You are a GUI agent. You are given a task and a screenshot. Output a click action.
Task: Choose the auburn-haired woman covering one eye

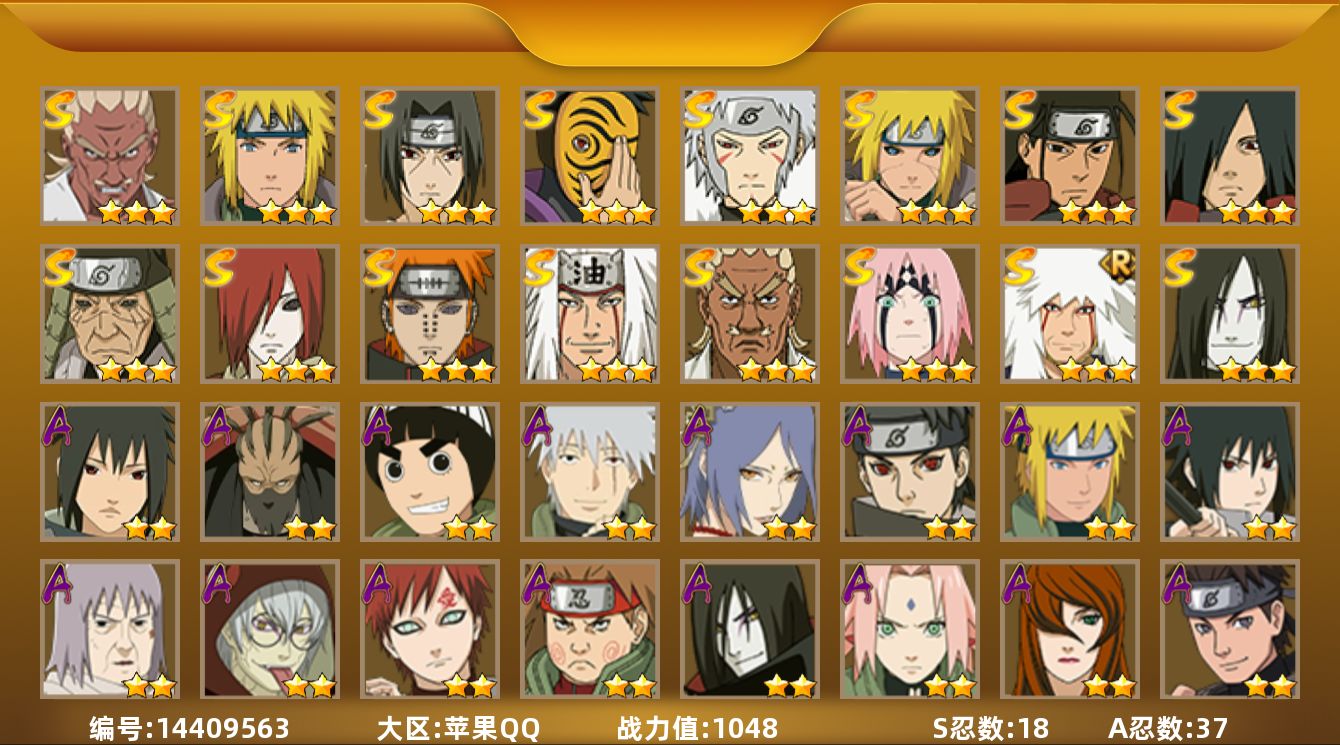click(1070, 629)
